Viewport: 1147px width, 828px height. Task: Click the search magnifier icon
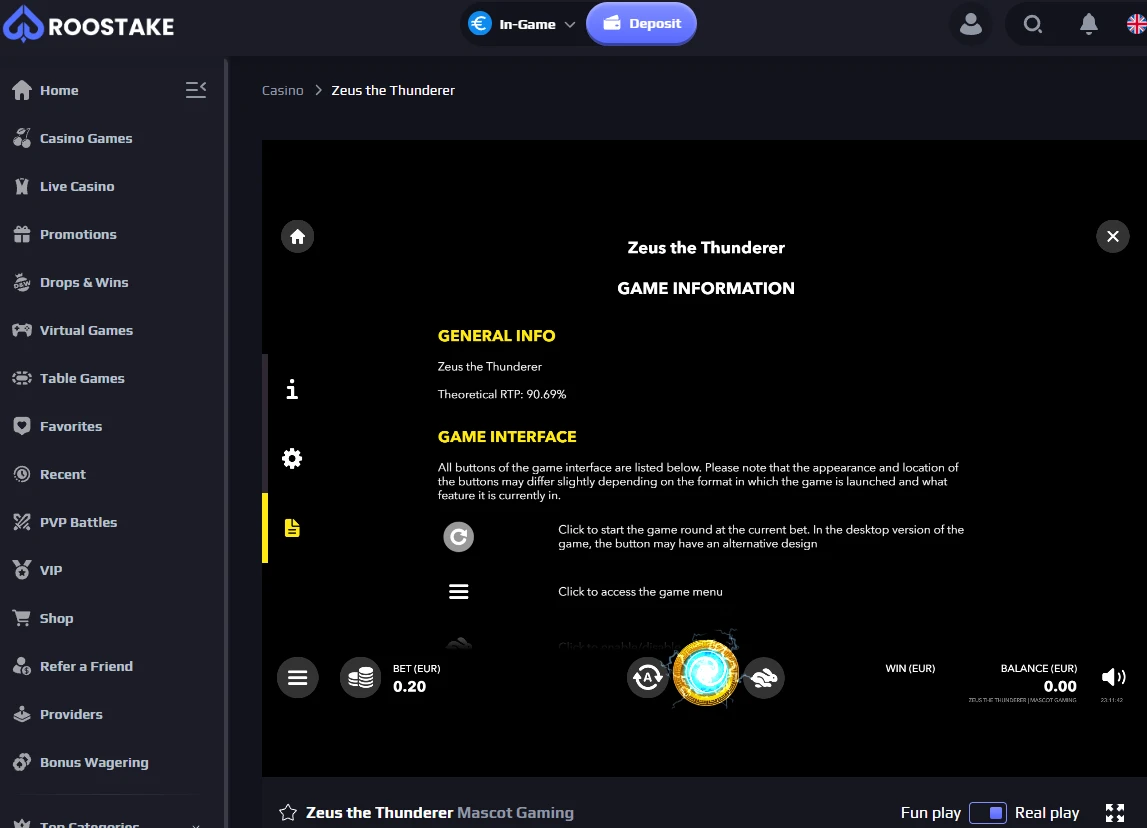(1032, 24)
